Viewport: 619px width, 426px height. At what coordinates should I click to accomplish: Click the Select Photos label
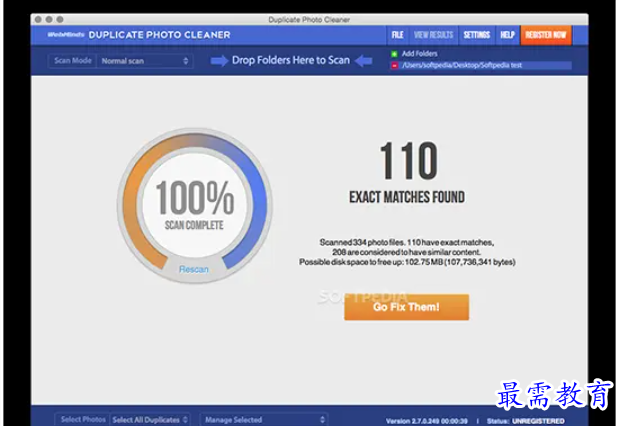pos(83,420)
